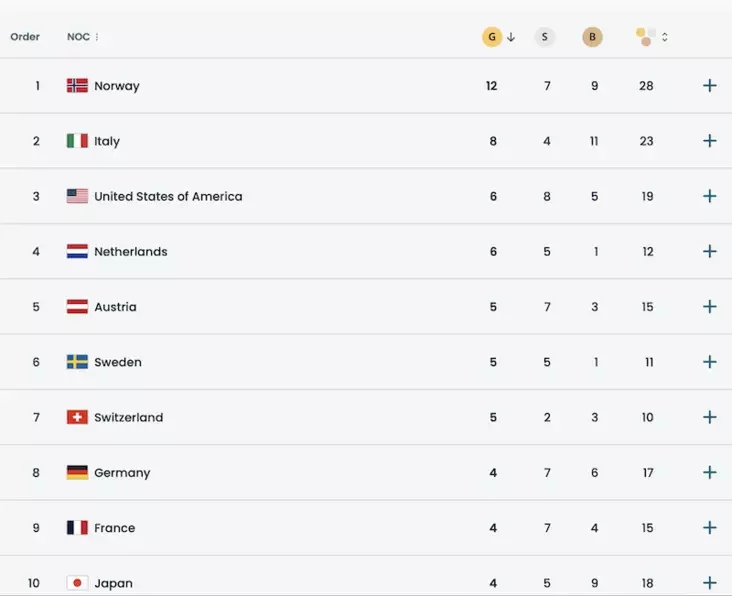Image resolution: width=732 pixels, height=596 pixels.
Task: Open the Austria country link
Action: (x=115, y=307)
